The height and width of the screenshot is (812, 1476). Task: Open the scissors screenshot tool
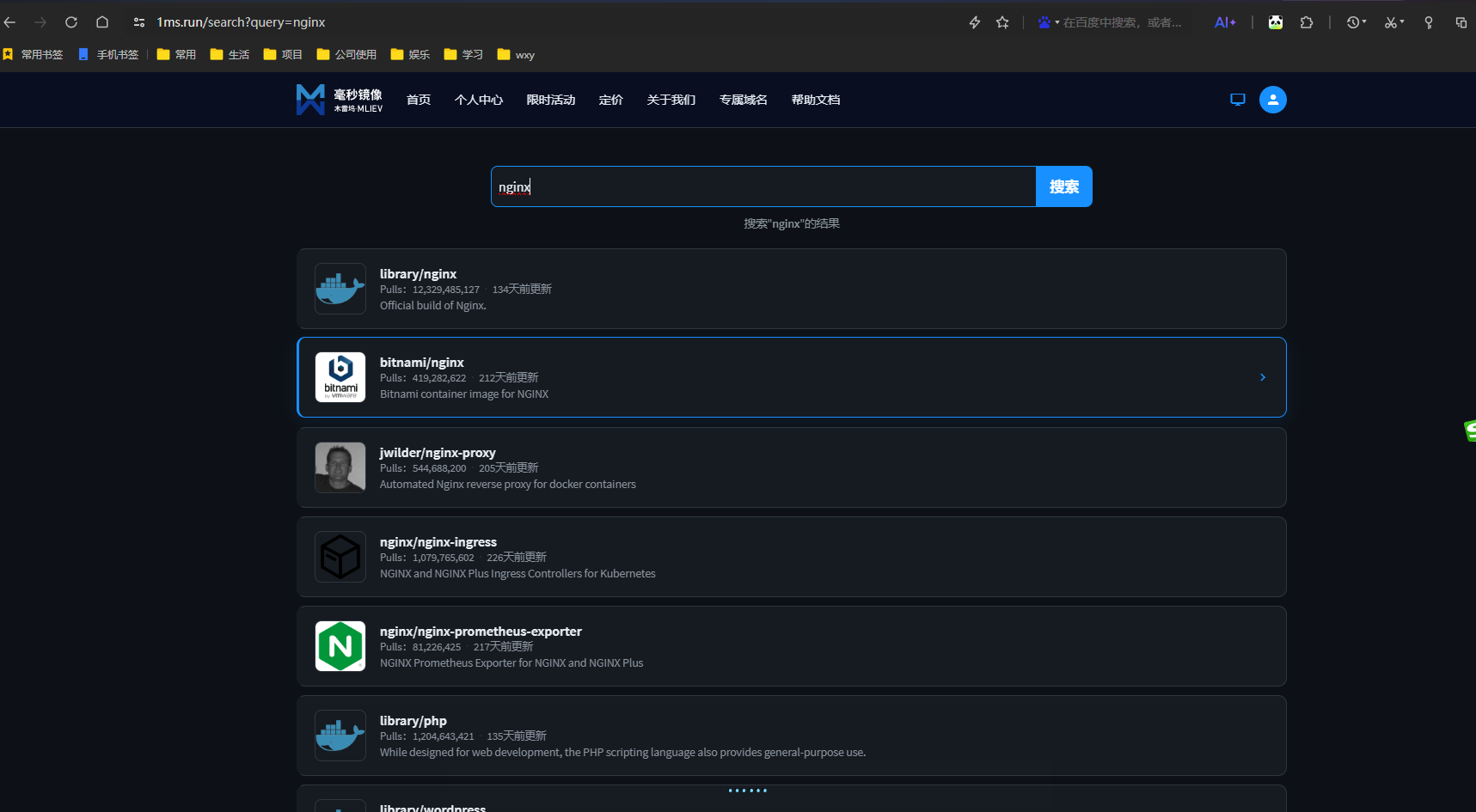click(x=1390, y=22)
